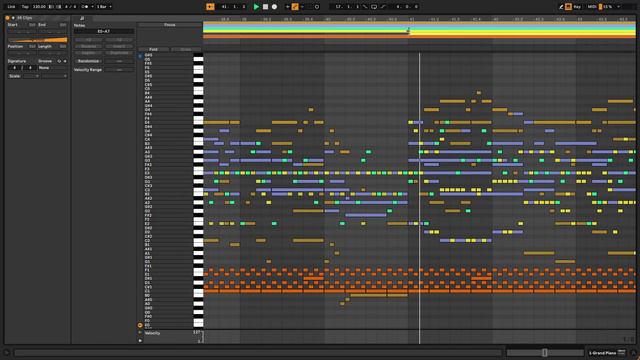Click the tempo nudge down icon

[x=51, y=7]
